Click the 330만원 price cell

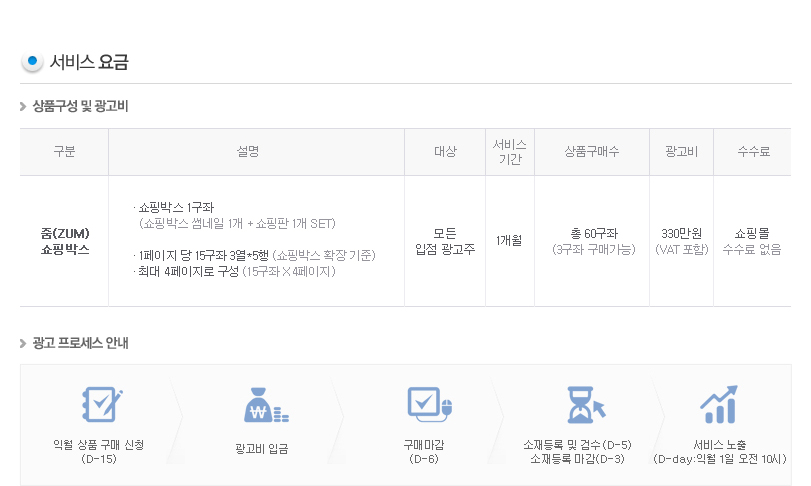point(681,234)
